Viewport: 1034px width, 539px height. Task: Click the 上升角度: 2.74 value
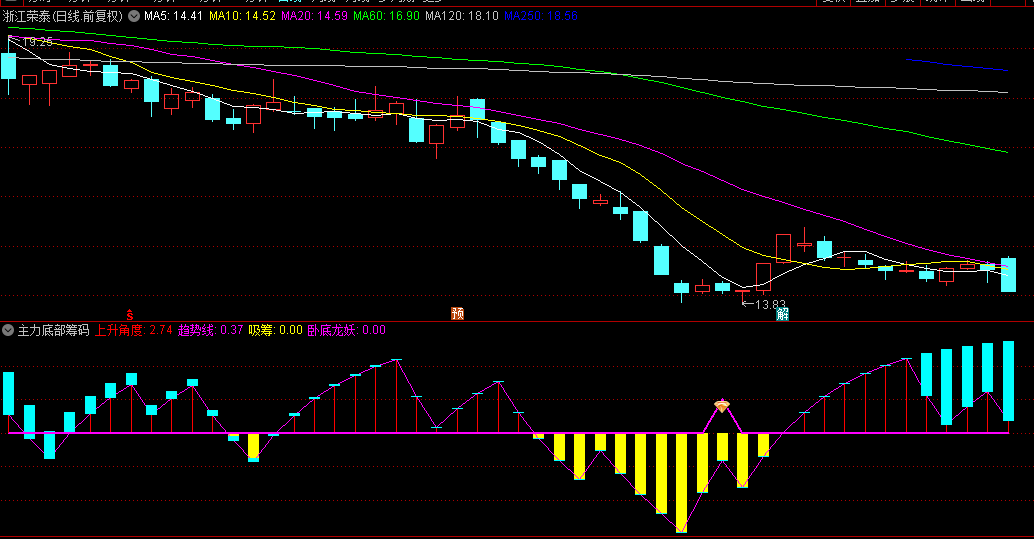click(x=134, y=330)
